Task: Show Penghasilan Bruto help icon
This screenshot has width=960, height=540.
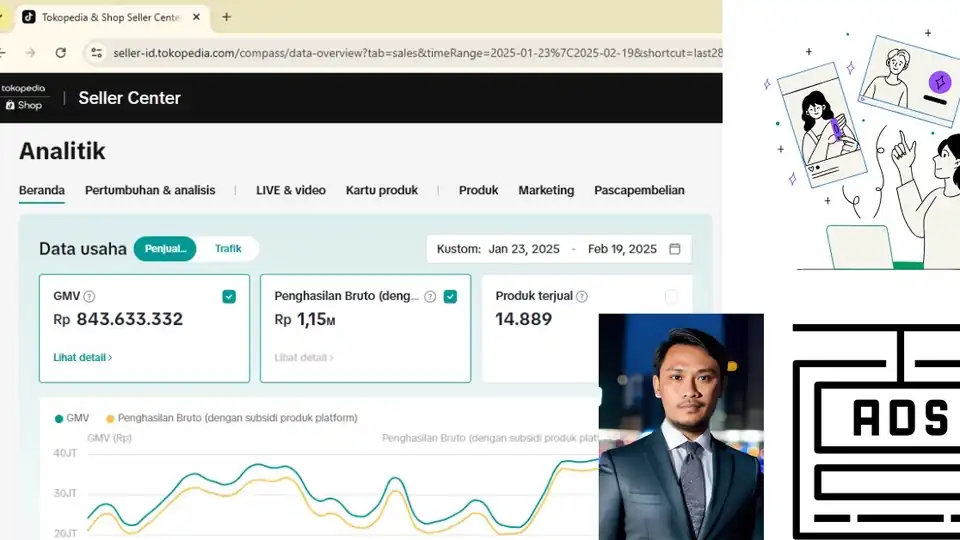Action: 430,297
